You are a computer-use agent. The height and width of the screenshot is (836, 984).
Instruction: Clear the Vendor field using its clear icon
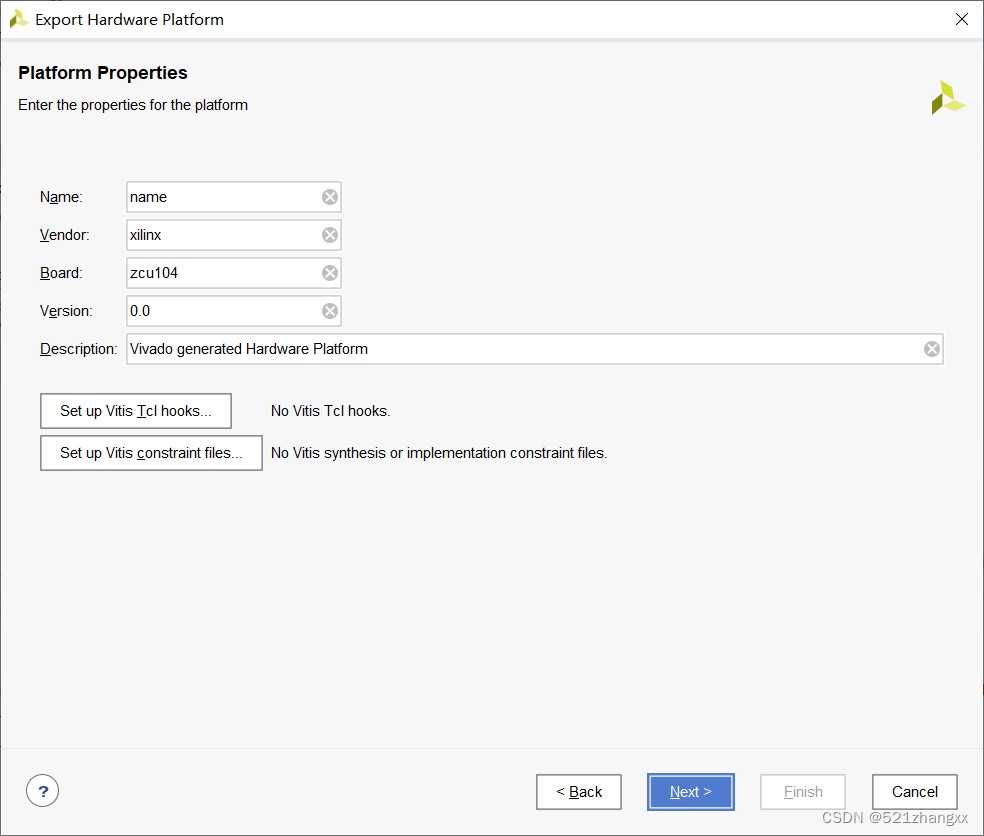tap(330, 235)
